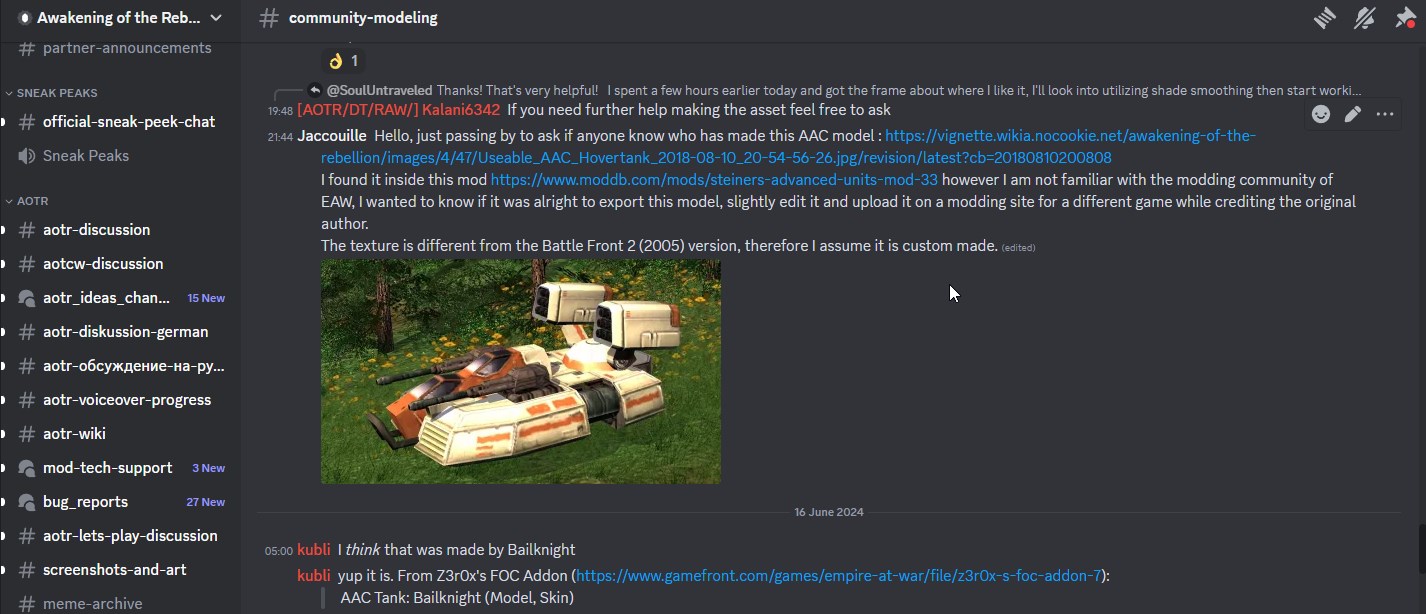Screen dimensions: 1426x614
Task: Open the AAC hovertank image attachment
Action: pos(520,372)
